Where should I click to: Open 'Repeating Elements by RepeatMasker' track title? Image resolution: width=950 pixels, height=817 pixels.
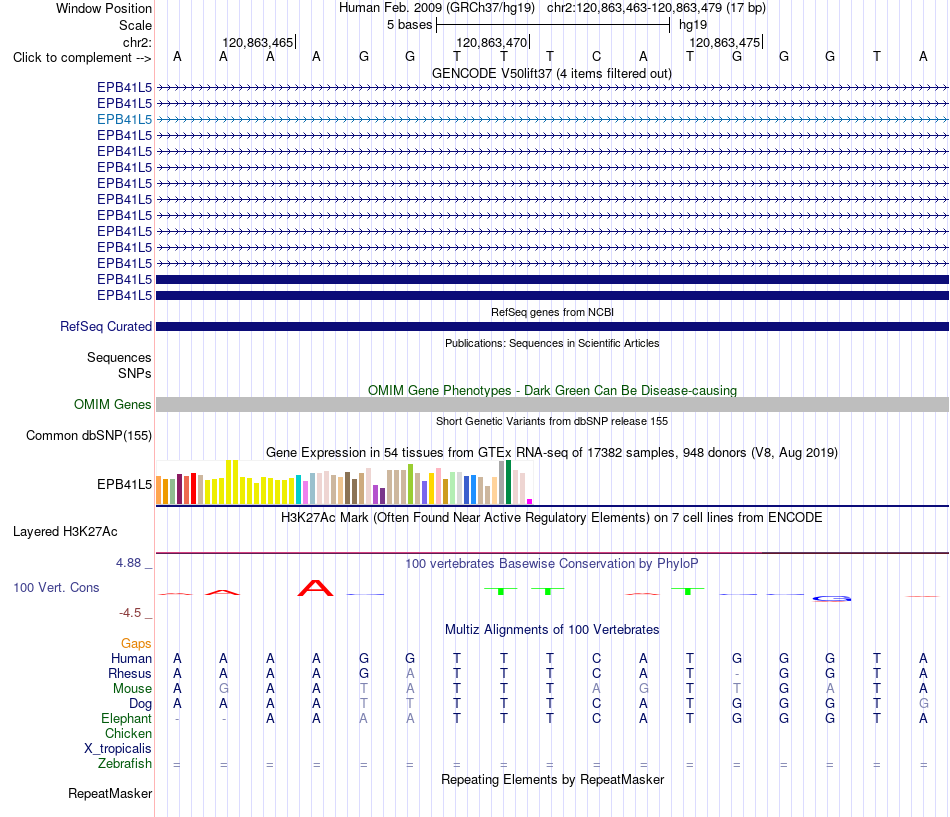[552, 779]
